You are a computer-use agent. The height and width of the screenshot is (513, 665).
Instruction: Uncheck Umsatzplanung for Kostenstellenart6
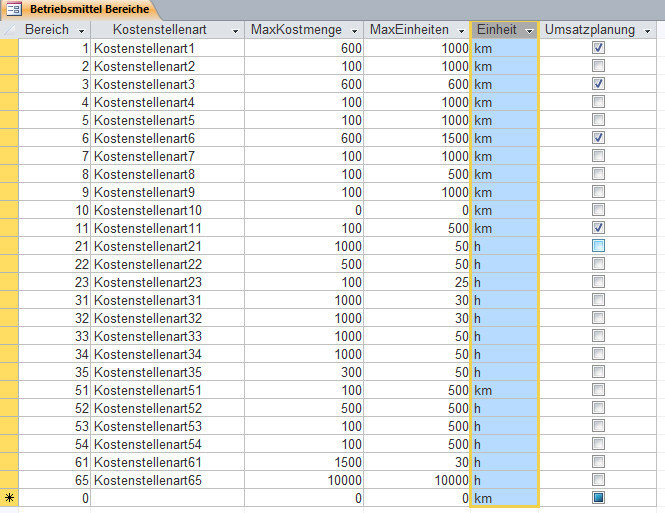pyautogui.click(x=598, y=137)
